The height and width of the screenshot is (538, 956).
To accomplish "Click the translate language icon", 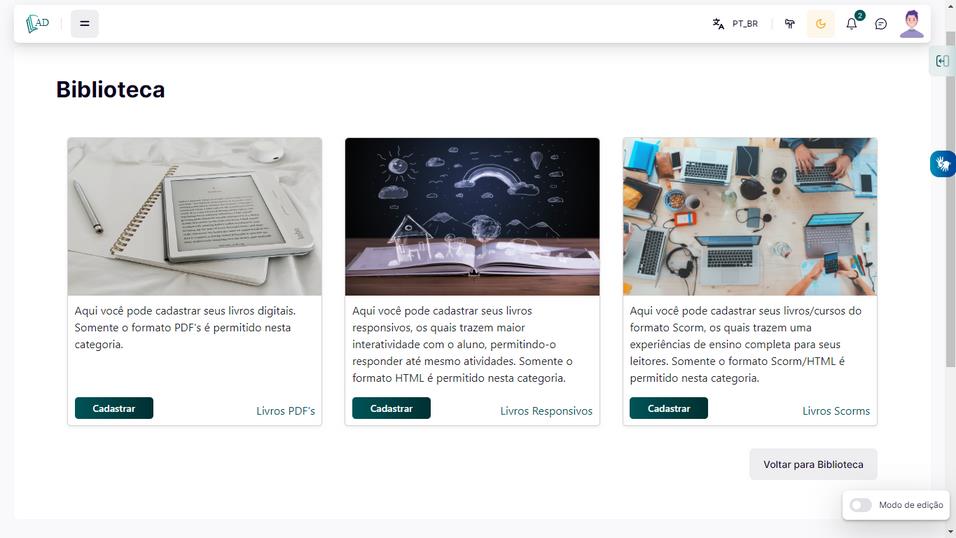I will [x=718, y=24].
